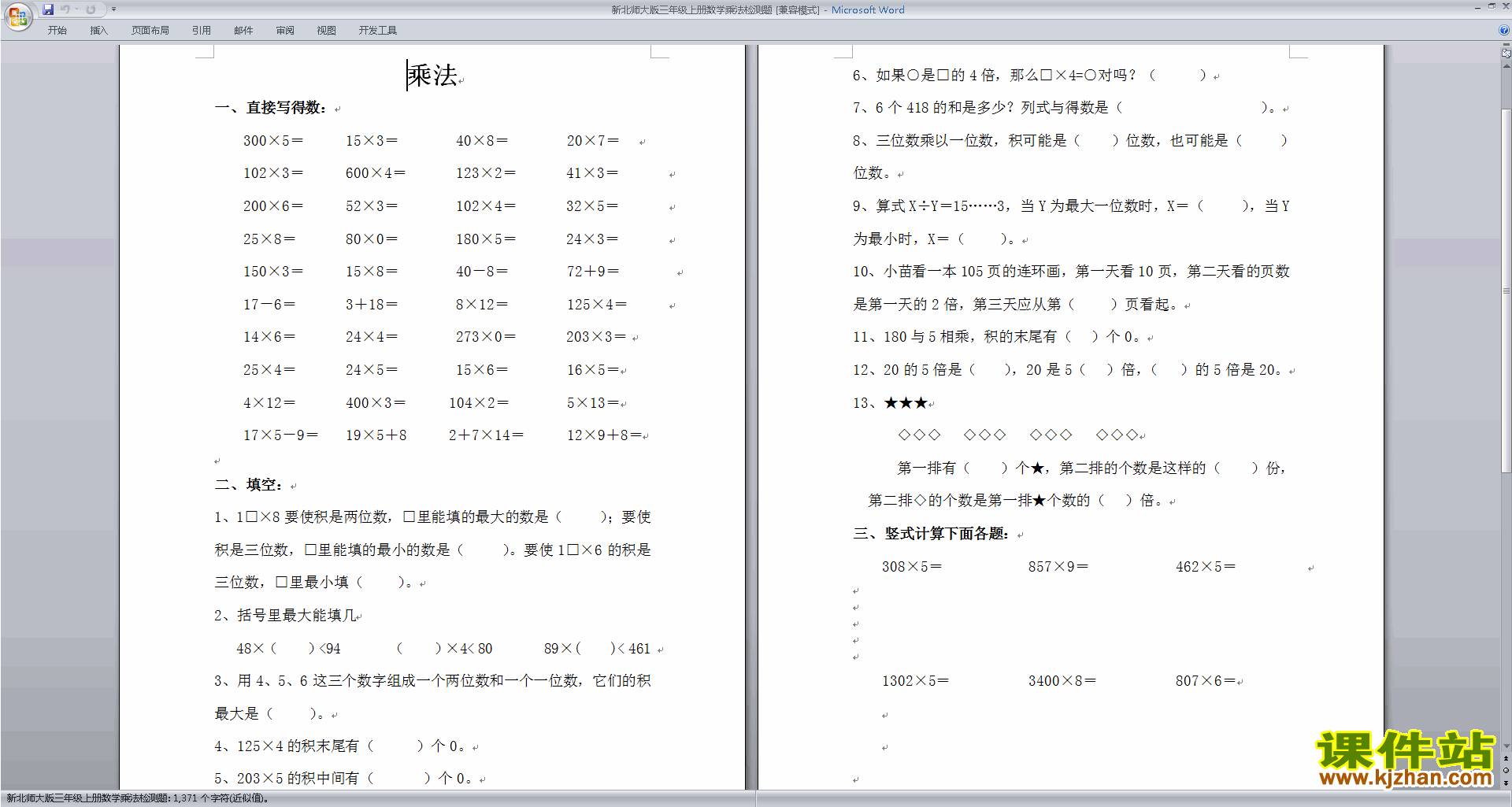
Task: Click the expression 308×5=
Action: coord(912,567)
